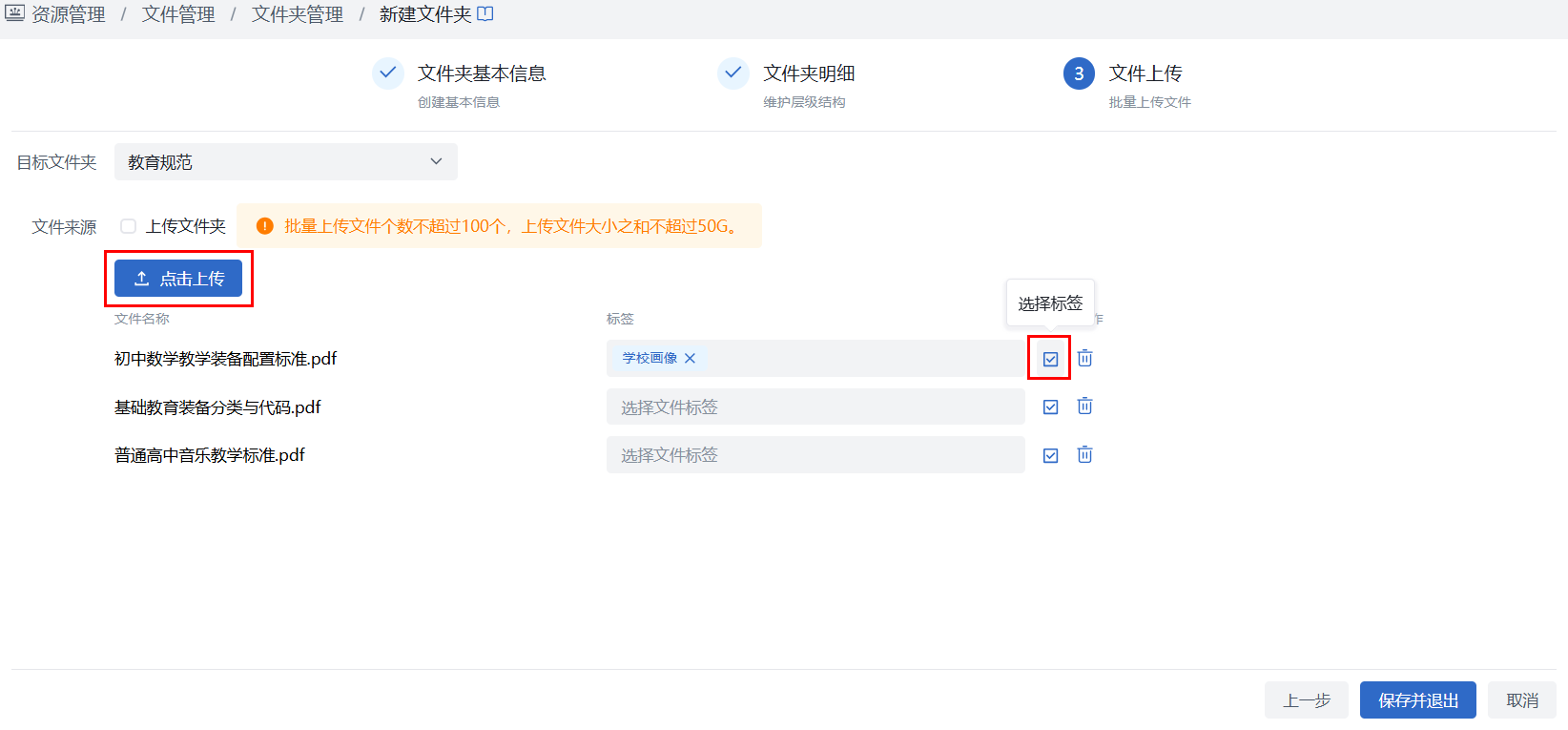
Task: Click tag select icon for 初中数学教学装备配置标准.pdf
Action: 1050,359
